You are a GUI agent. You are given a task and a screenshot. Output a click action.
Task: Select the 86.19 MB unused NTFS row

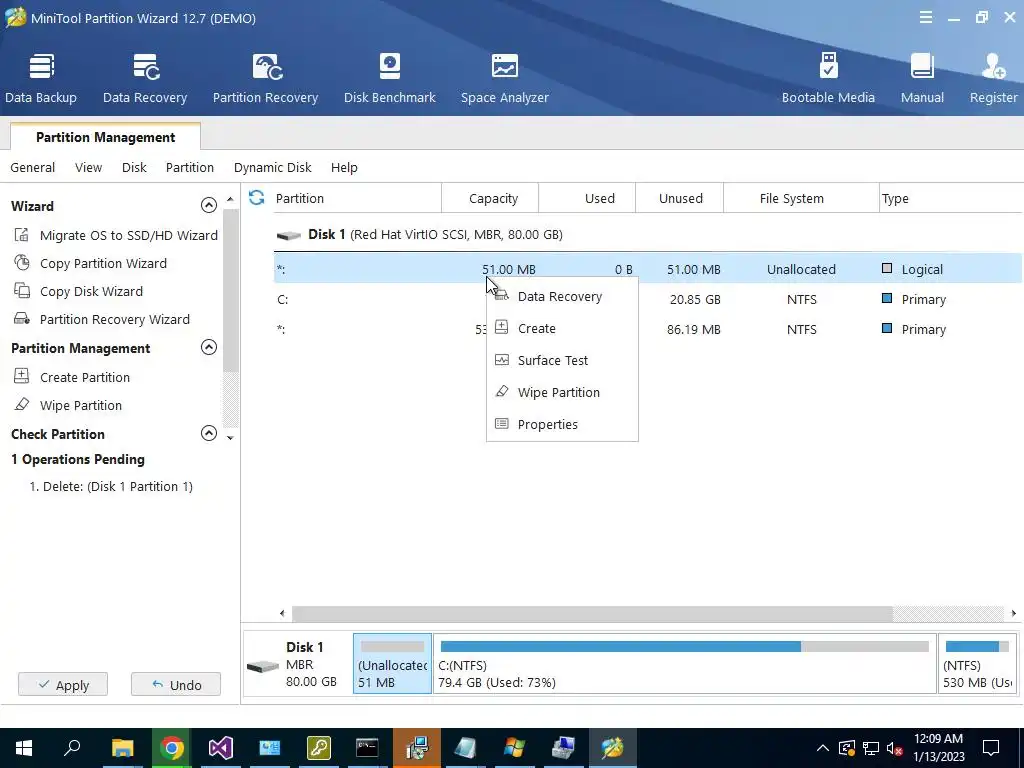point(648,329)
